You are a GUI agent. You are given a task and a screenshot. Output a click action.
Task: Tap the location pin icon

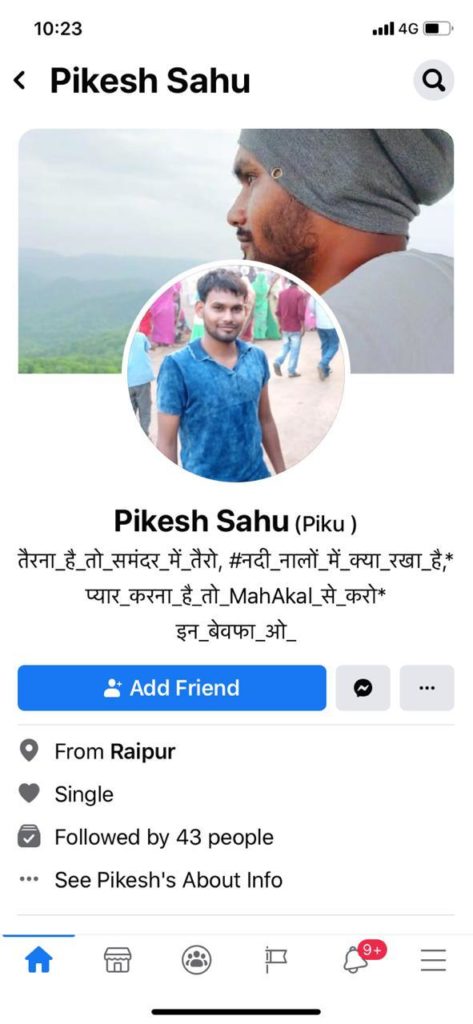pos(29,752)
